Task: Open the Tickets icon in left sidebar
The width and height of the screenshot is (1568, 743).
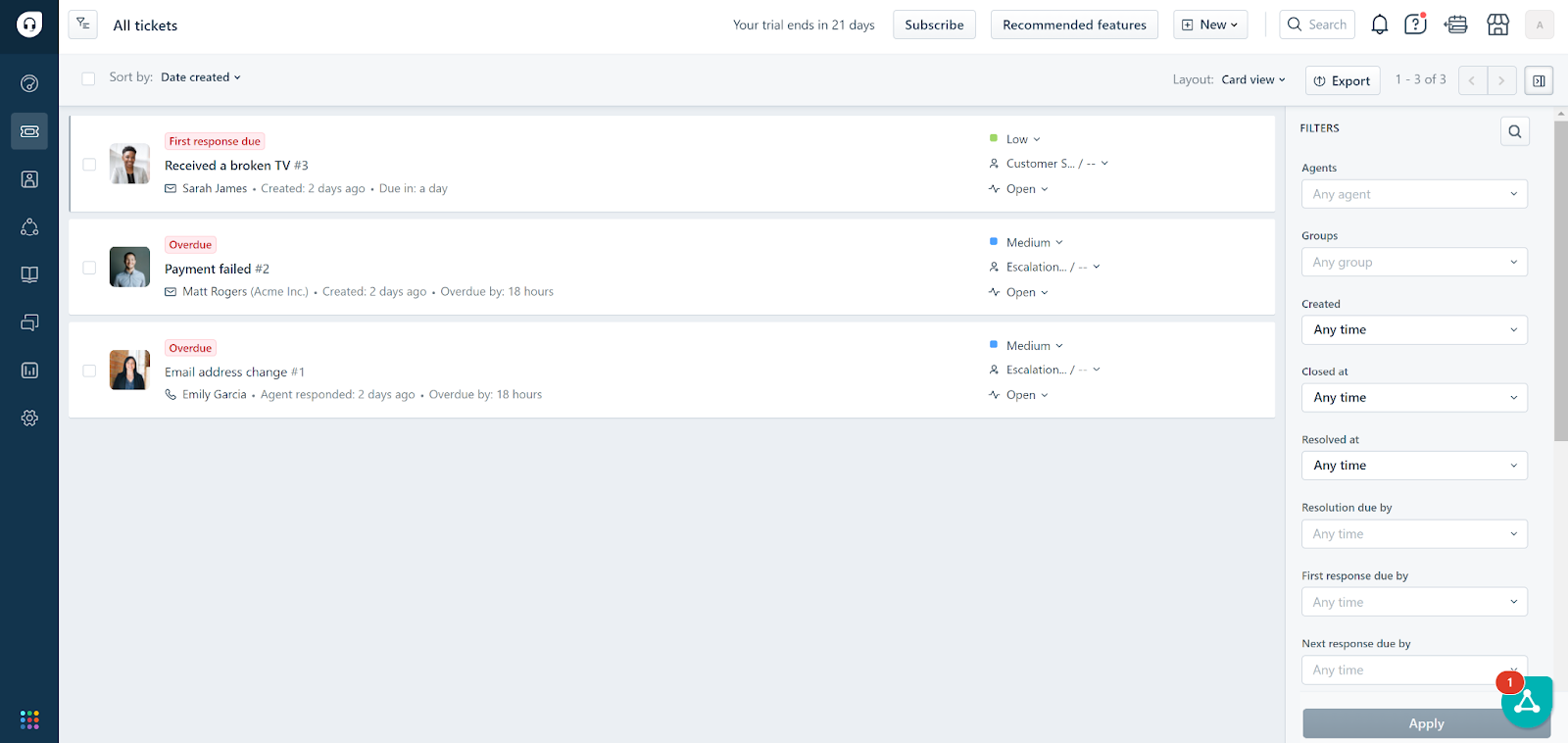Action: pos(29,131)
